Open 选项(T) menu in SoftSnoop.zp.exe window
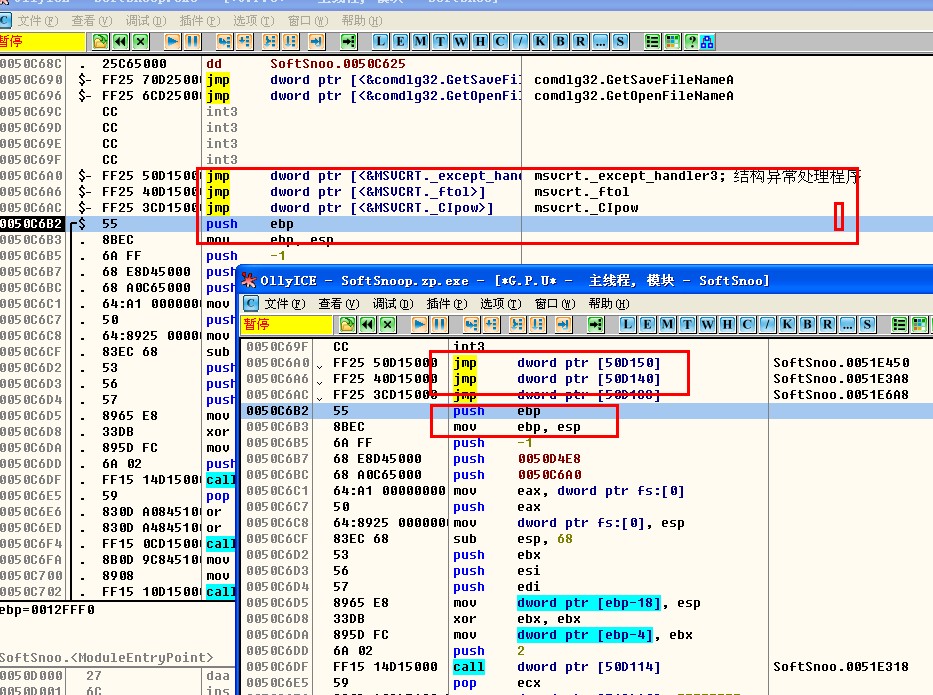This screenshot has width=933, height=695. click(x=500, y=303)
